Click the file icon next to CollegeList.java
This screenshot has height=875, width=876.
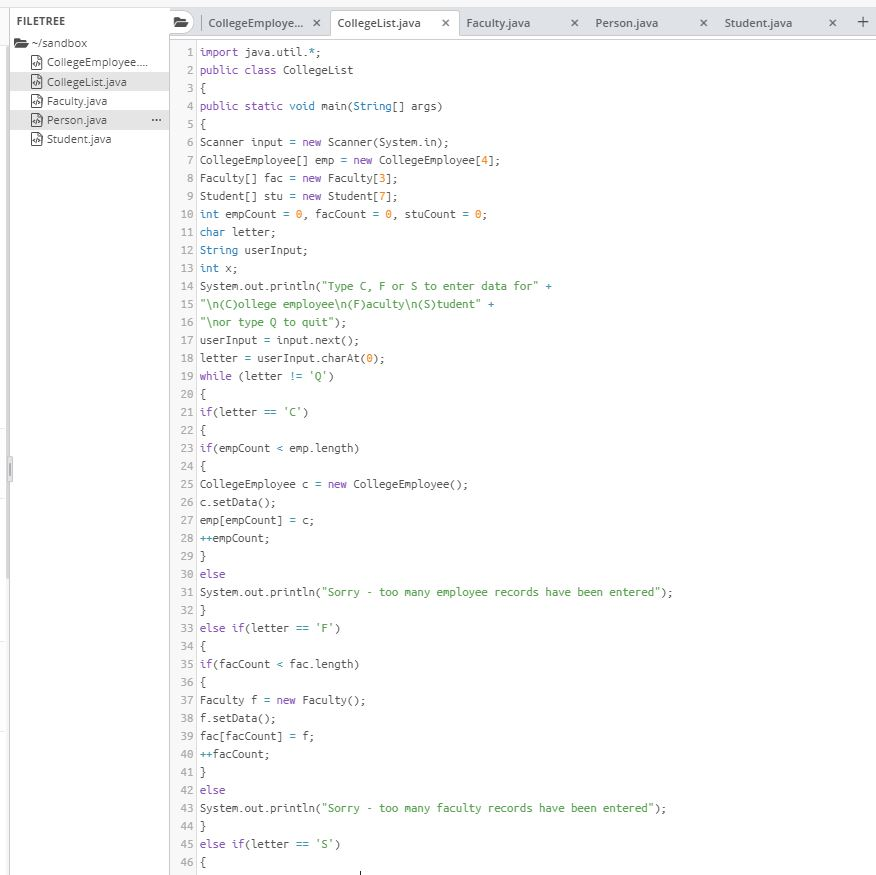[38, 81]
